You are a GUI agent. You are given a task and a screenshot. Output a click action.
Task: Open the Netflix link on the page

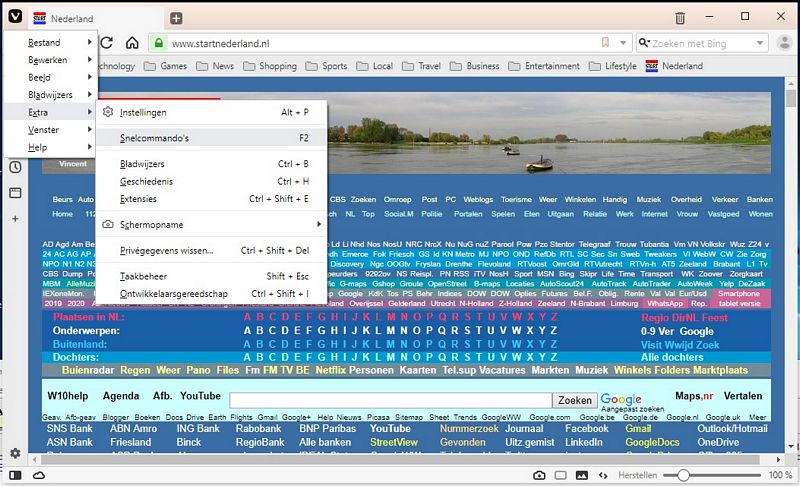click(x=331, y=370)
